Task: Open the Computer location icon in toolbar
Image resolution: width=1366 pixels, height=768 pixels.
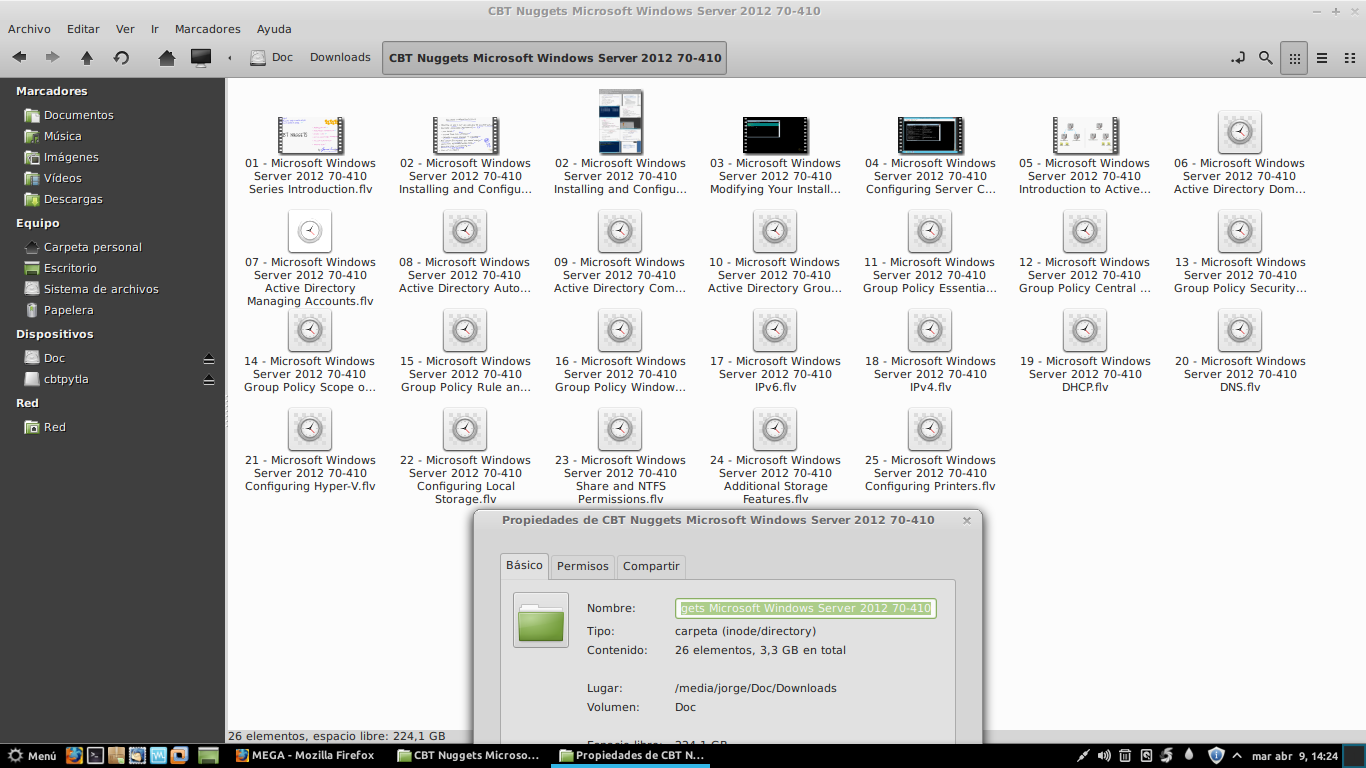Action: (x=201, y=57)
